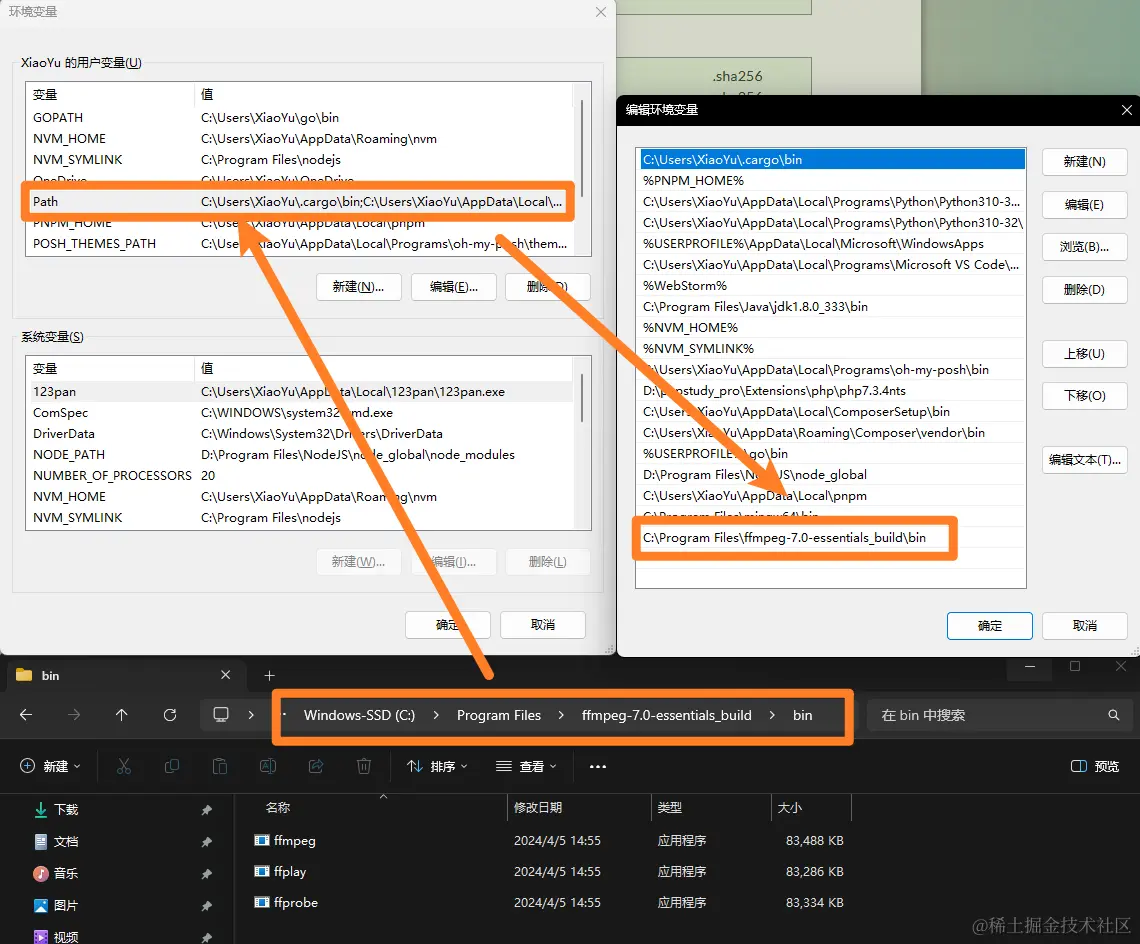Click the This PC monitor icon in address bar
1140x944 pixels.
tap(221, 715)
